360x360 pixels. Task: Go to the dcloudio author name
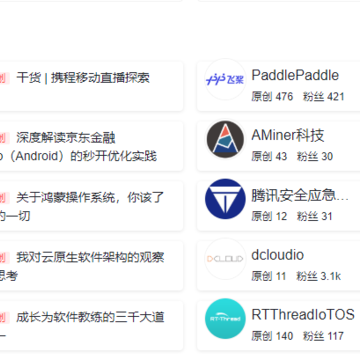[x=278, y=255]
